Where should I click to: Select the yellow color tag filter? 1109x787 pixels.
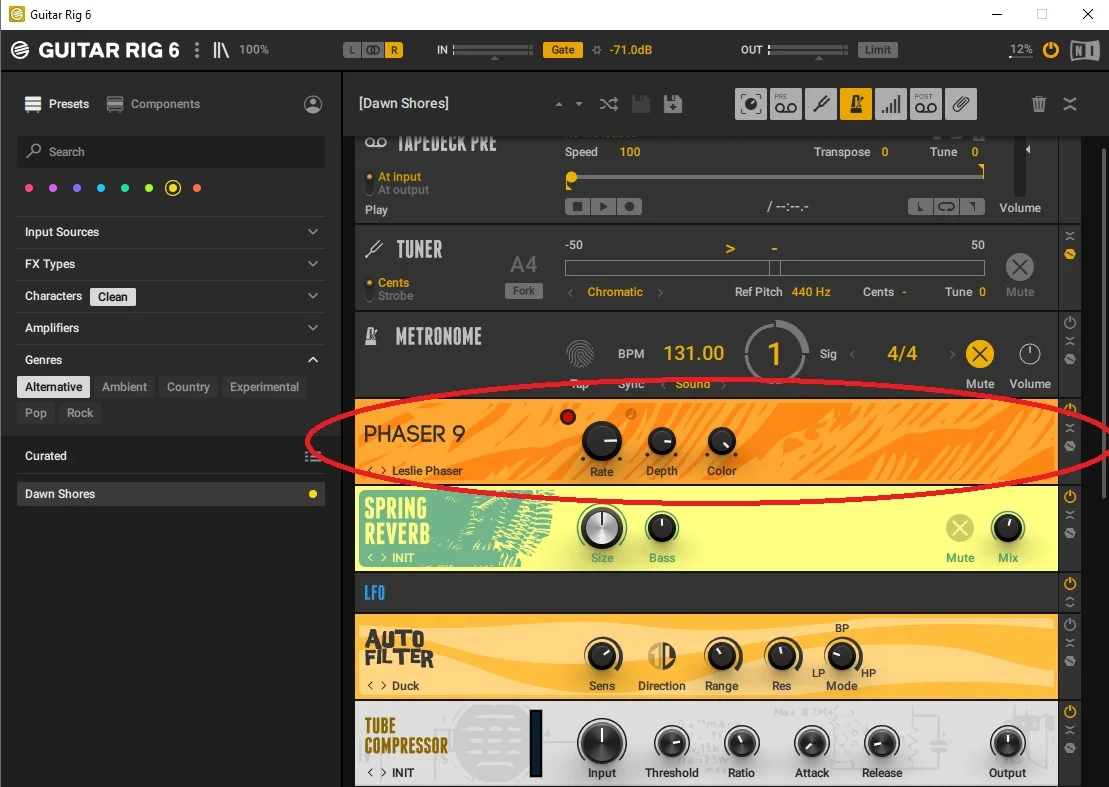pos(173,188)
